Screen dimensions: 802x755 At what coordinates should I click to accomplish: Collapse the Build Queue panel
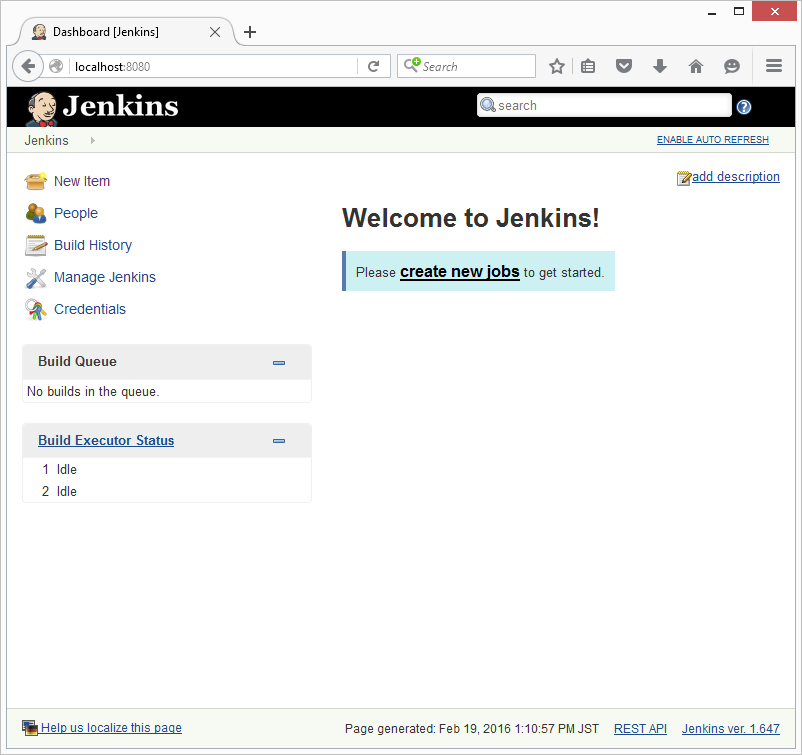279,363
